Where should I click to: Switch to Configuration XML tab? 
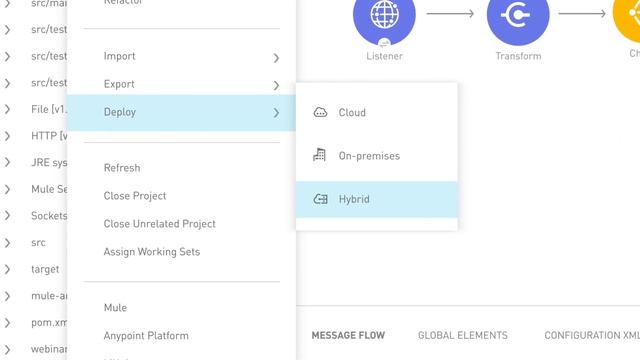[592, 335]
